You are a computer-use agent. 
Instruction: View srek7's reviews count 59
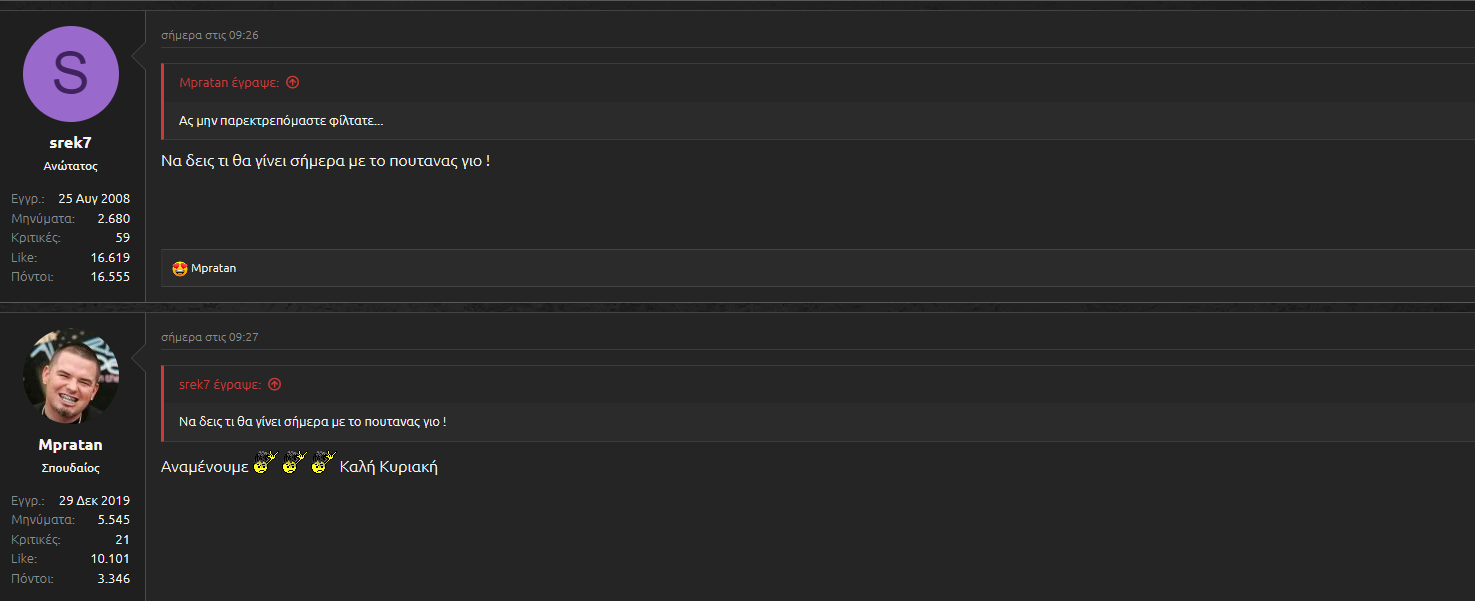(122, 238)
